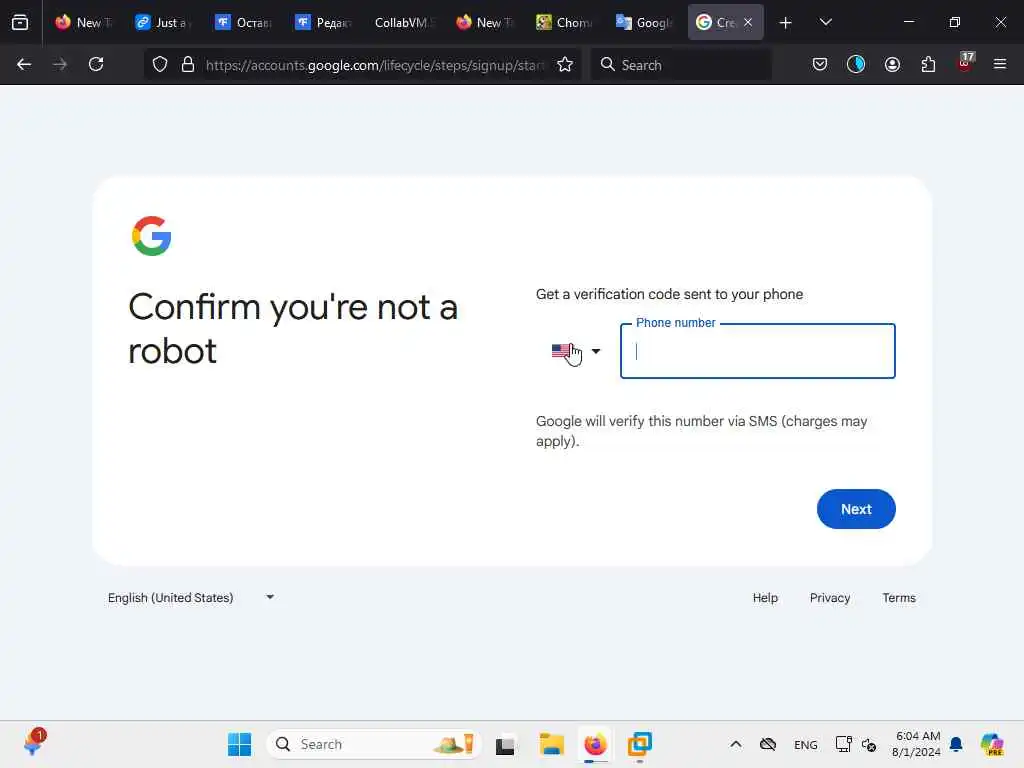This screenshot has width=1024, height=768.
Task: Switch to CollabVM tab
Action: [x=404, y=23]
